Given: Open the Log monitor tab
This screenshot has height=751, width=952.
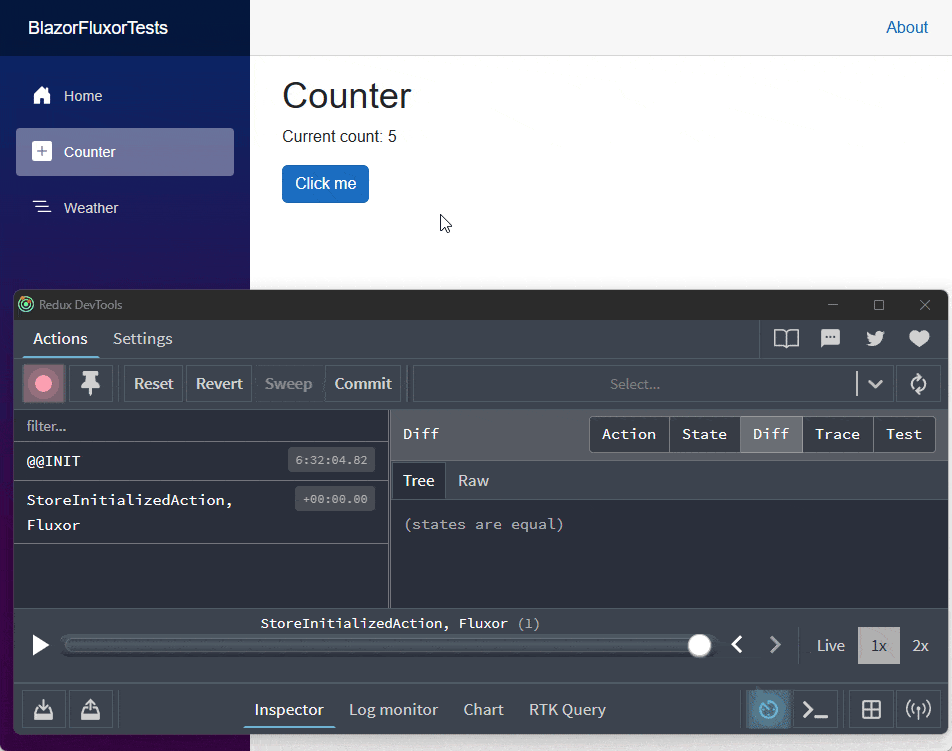Looking at the screenshot, I should coord(393,710).
